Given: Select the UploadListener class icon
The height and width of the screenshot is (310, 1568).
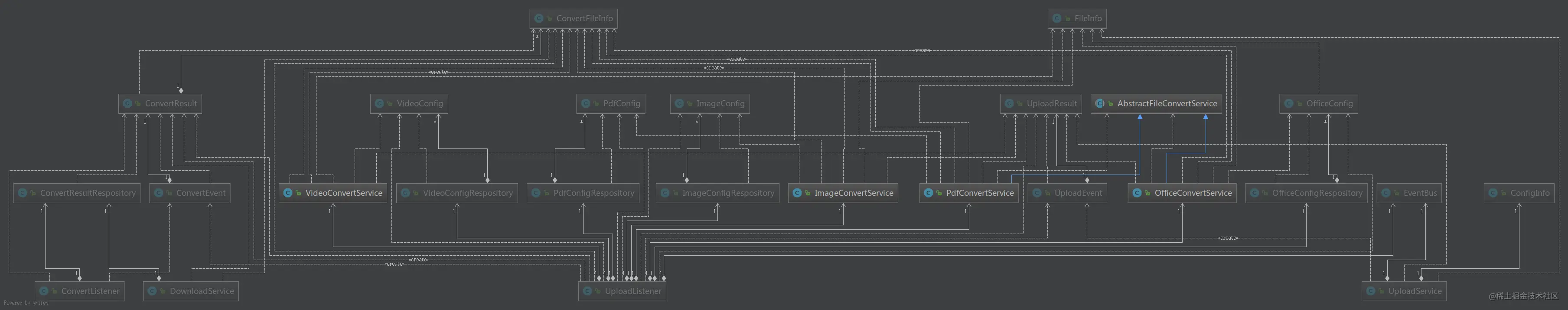Looking at the screenshot, I should [x=587, y=291].
